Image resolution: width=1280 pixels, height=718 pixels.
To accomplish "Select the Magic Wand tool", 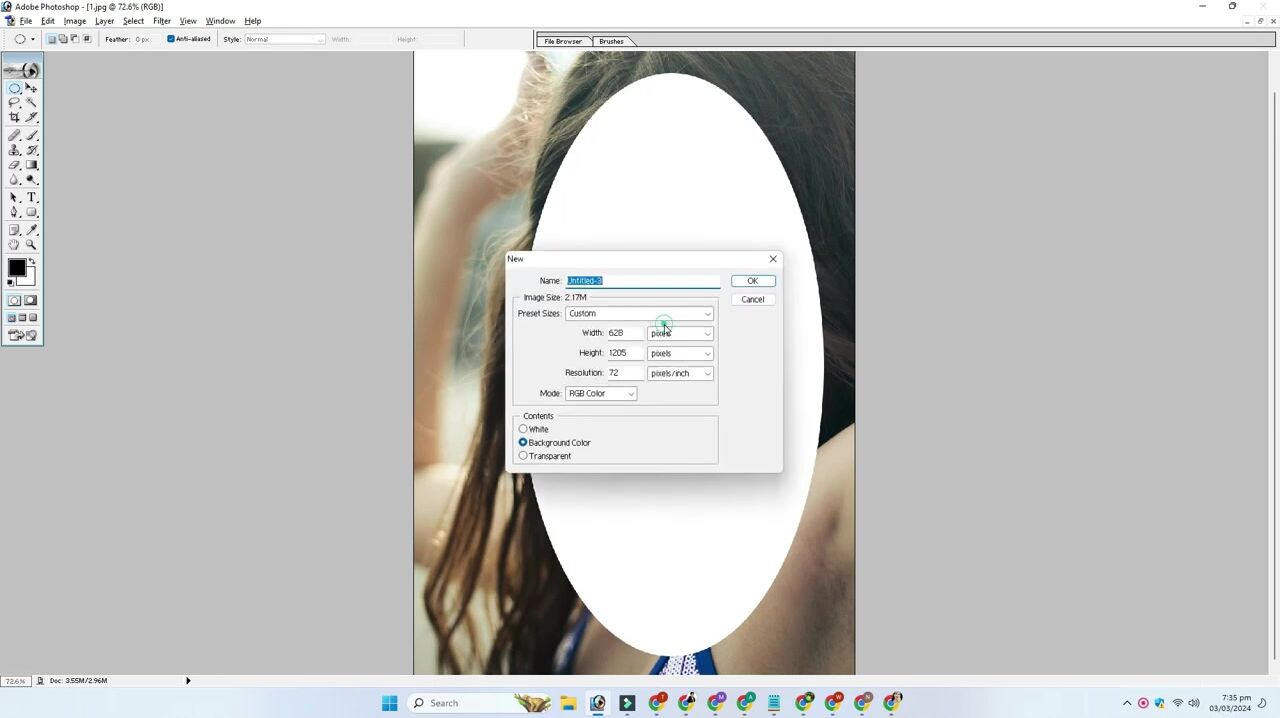I will point(31,102).
